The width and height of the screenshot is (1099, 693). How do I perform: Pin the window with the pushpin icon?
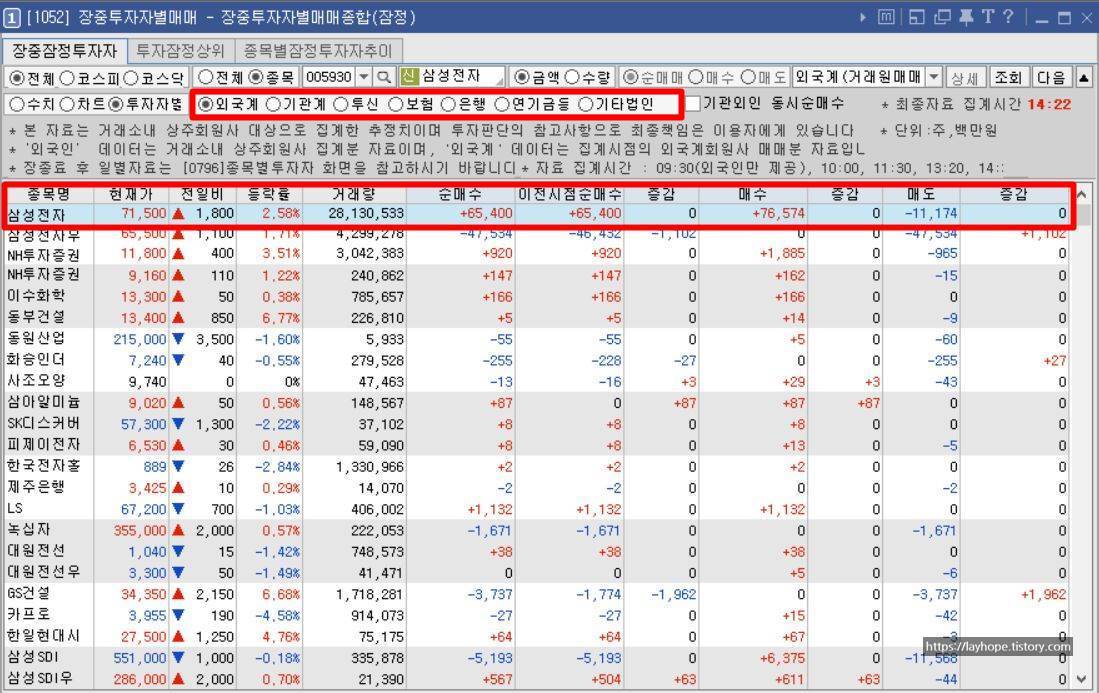point(966,17)
